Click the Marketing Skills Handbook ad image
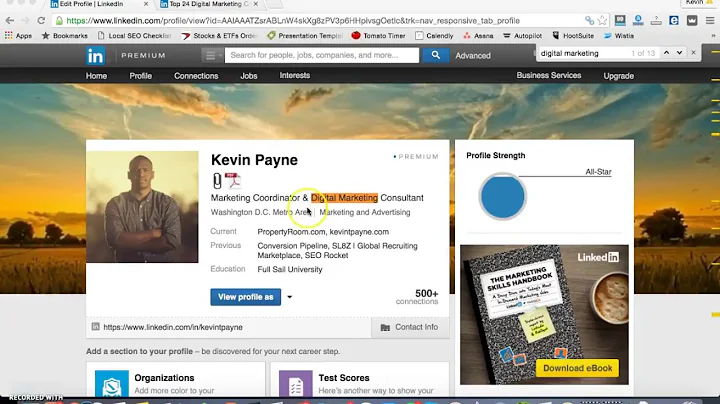Image resolution: width=720 pixels, height=404 pixels. (x=544, y=314)
